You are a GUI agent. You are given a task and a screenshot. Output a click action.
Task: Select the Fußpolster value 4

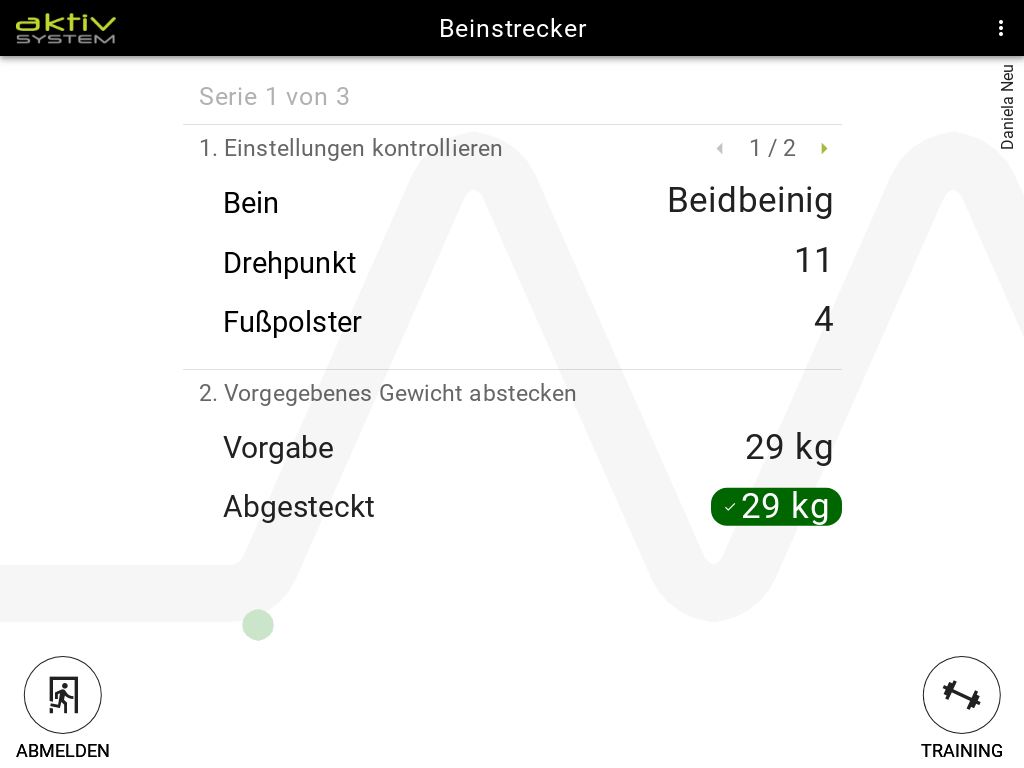point(823,320)
